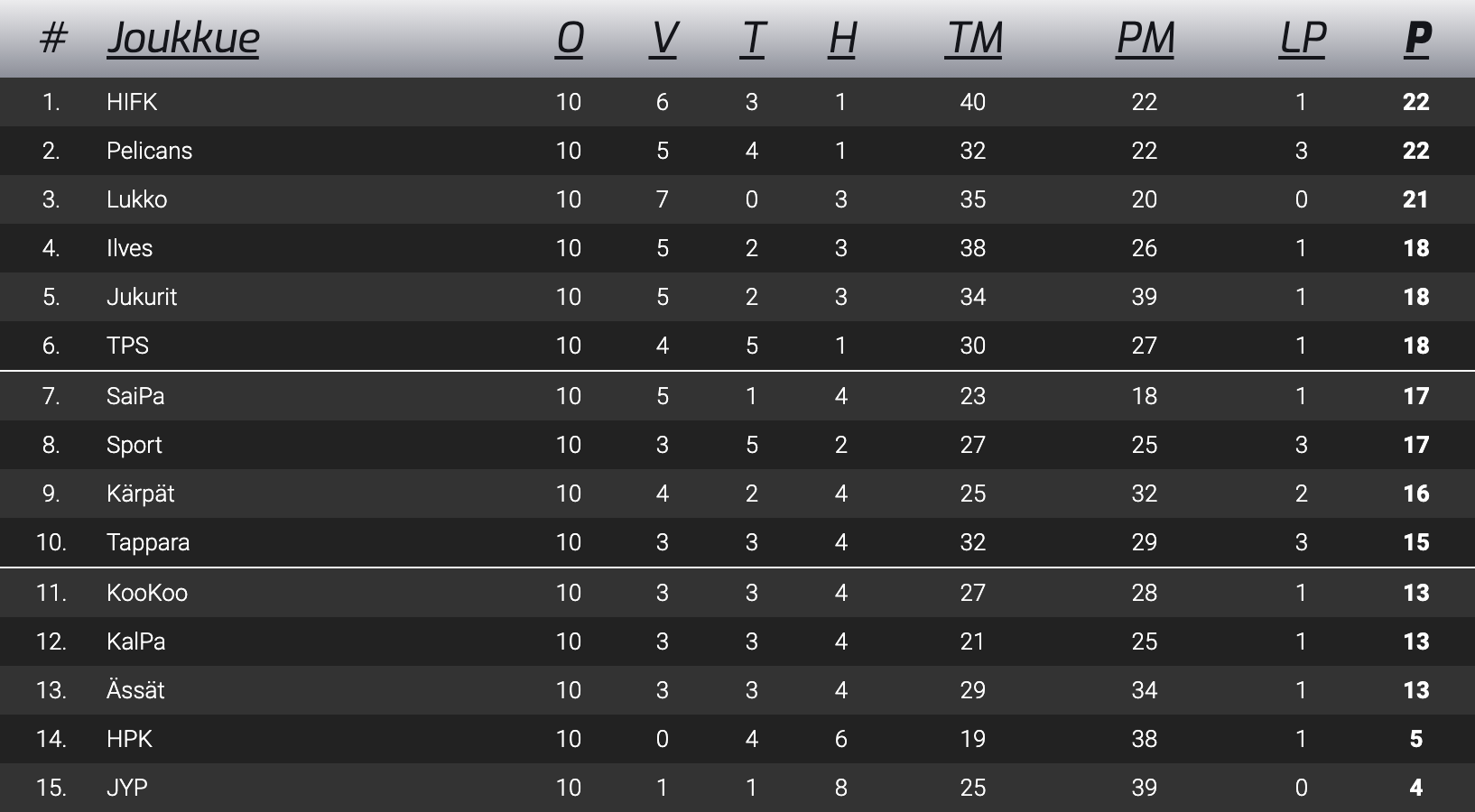Select JYP at the table bottom
1475x812 pixels.
click(x=126, y=788)
